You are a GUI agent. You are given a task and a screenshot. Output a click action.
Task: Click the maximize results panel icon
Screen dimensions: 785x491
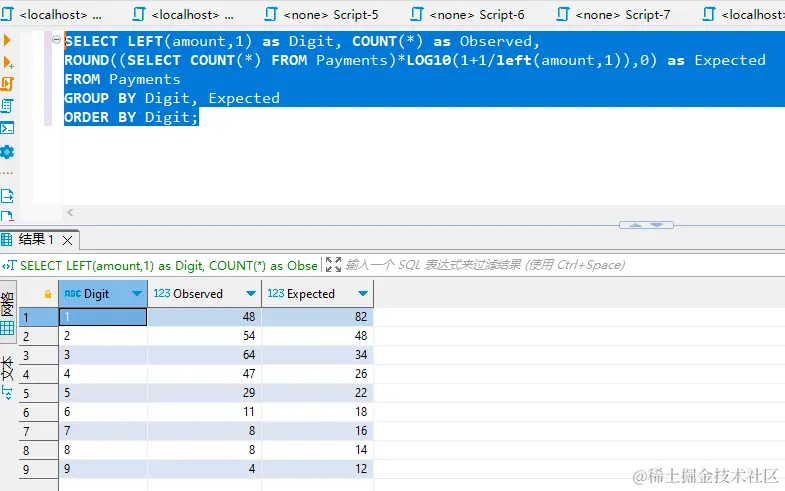click(x=333, y=264)
